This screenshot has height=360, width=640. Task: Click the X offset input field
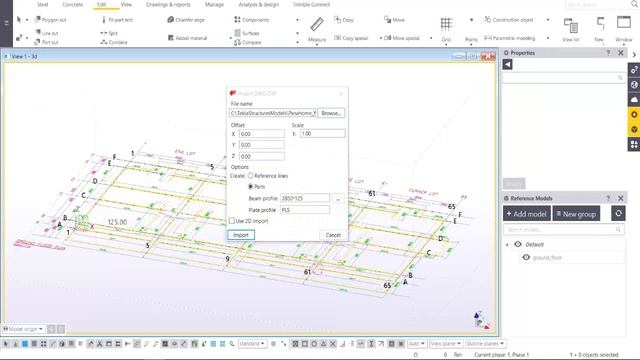coord(262,134)
